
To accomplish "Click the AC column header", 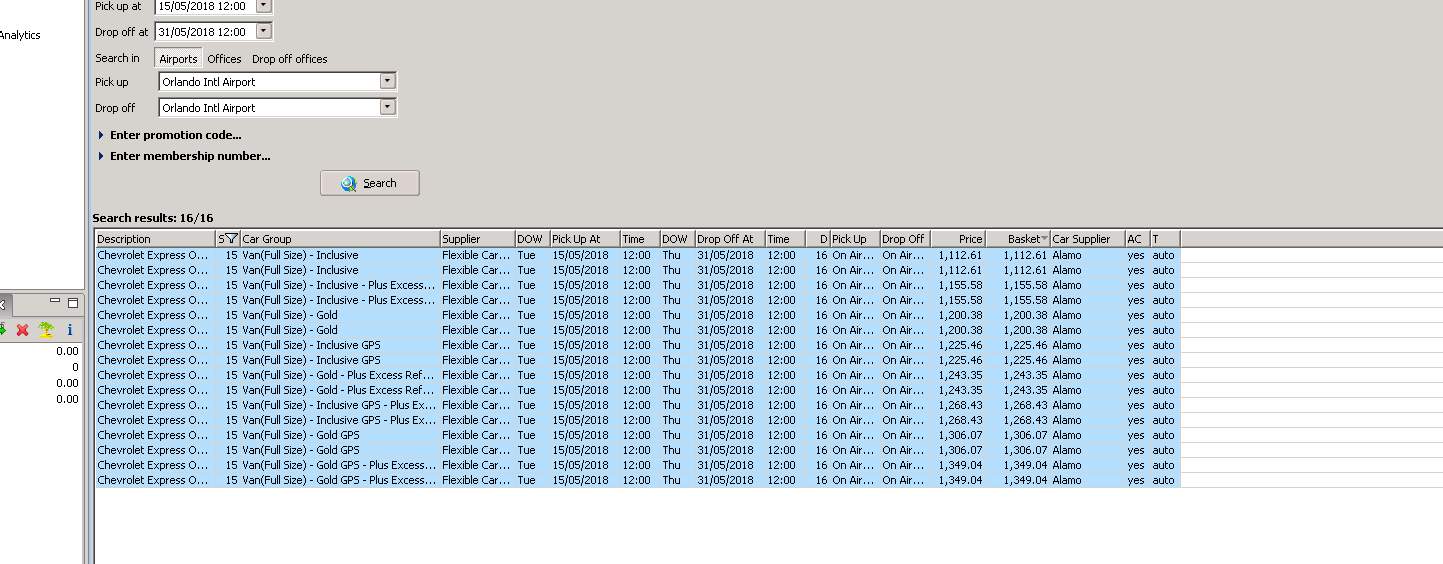I will tap(1137, 239).
